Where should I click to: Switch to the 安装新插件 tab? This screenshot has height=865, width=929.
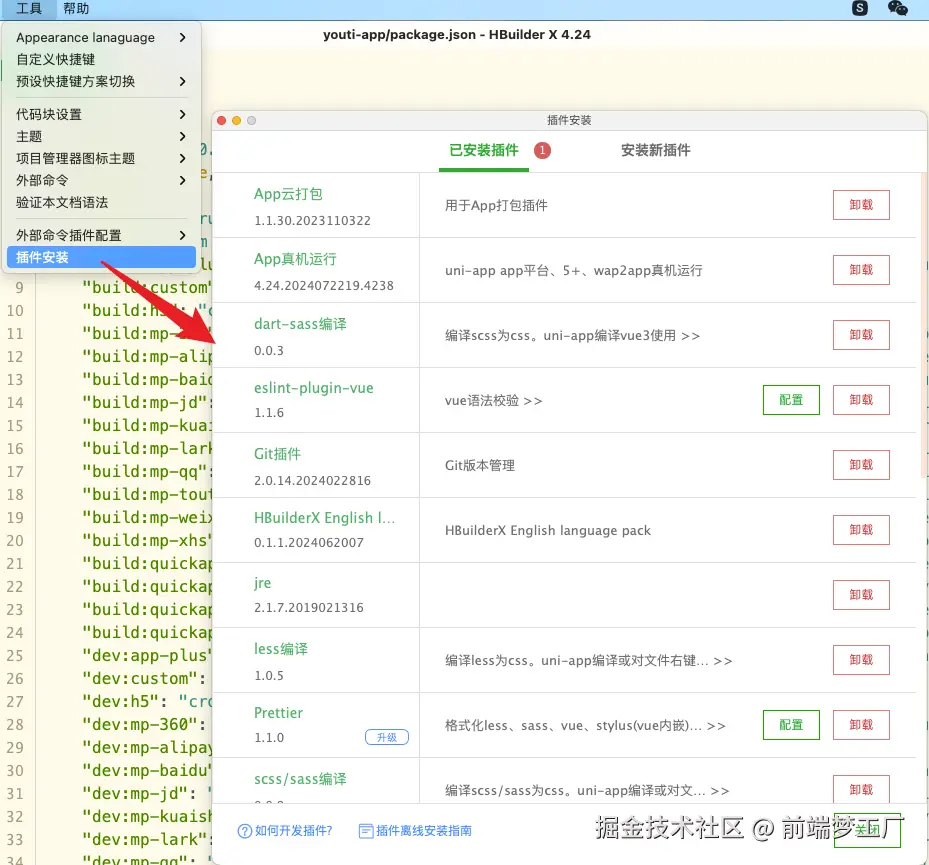click(655, 150)
